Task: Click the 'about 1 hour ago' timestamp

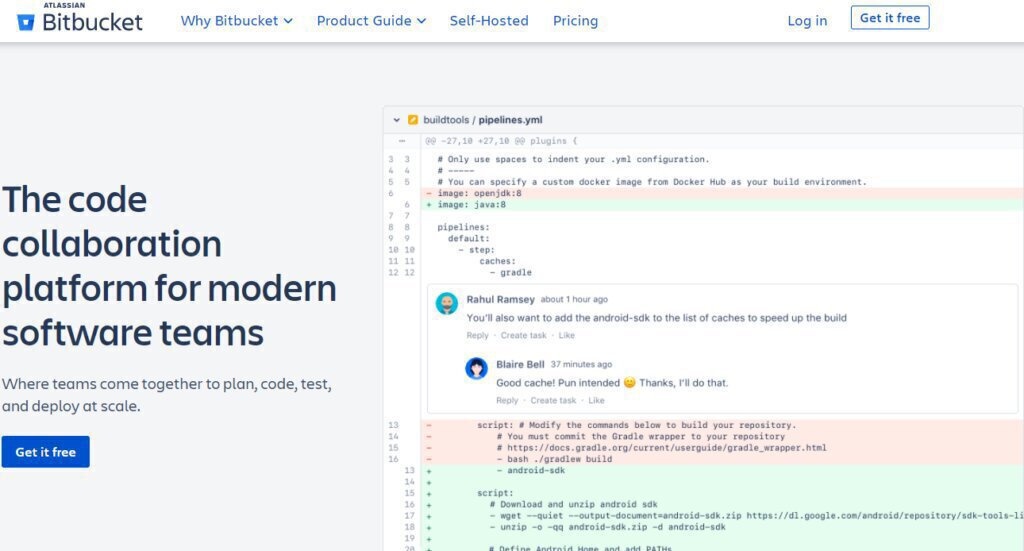Action: pyautogui.click(x=574, y=300)
